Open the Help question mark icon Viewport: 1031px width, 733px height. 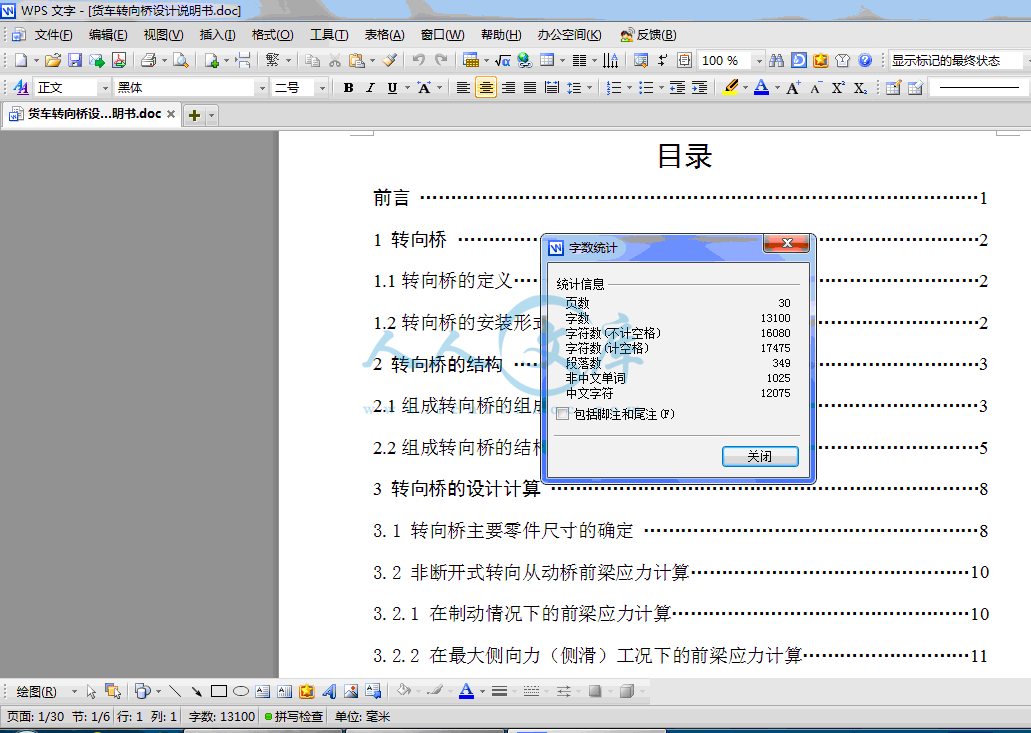click(x=865, y=60)
